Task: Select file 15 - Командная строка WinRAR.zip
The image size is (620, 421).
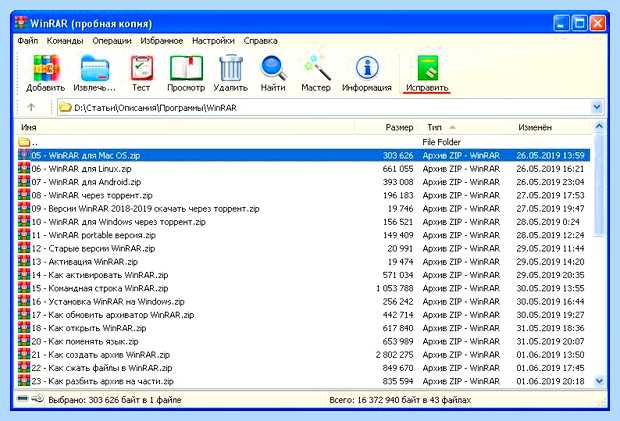Action: [304, 288]
